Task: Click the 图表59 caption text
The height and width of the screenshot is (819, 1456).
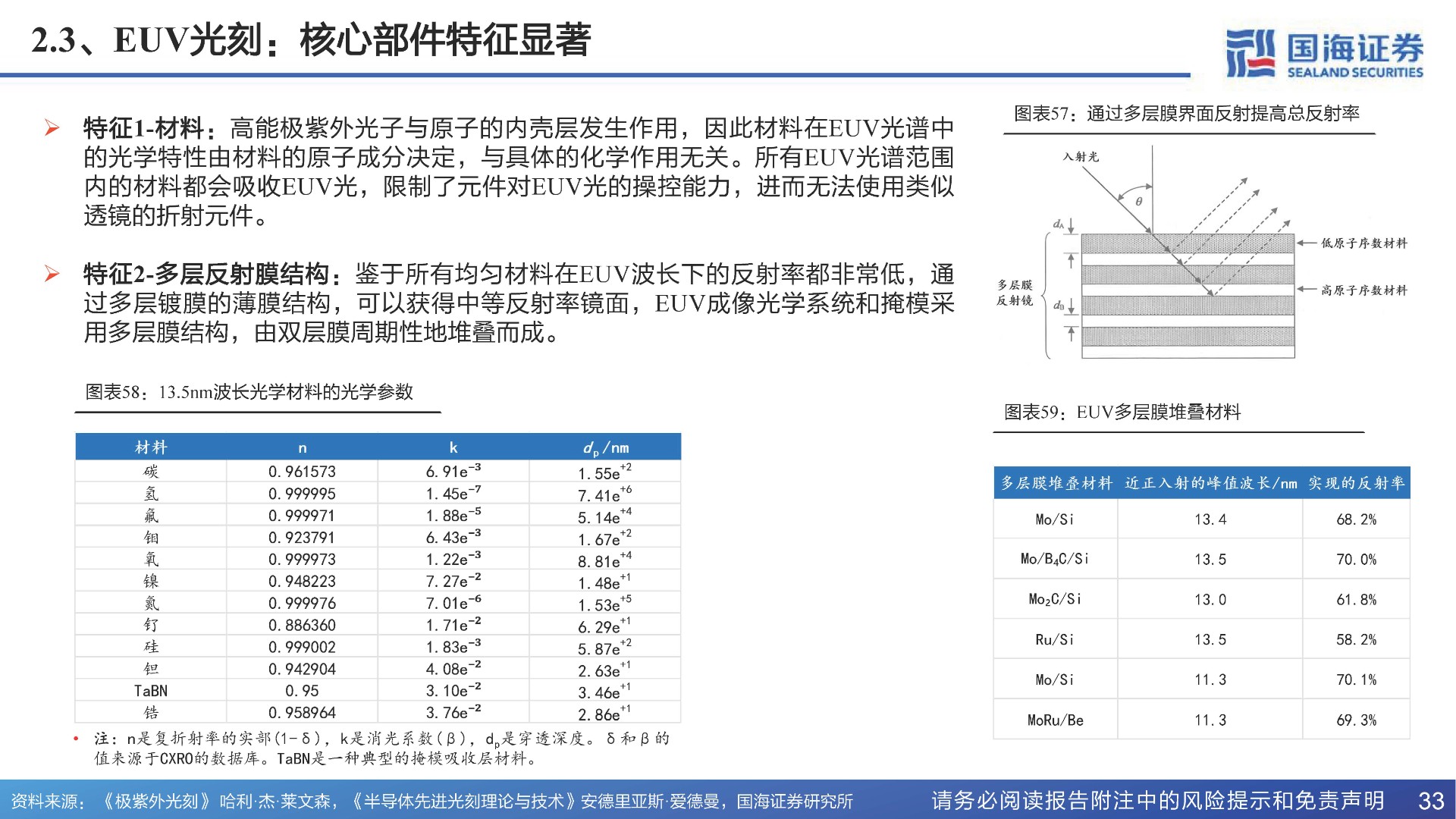Action: [1122, 412]
